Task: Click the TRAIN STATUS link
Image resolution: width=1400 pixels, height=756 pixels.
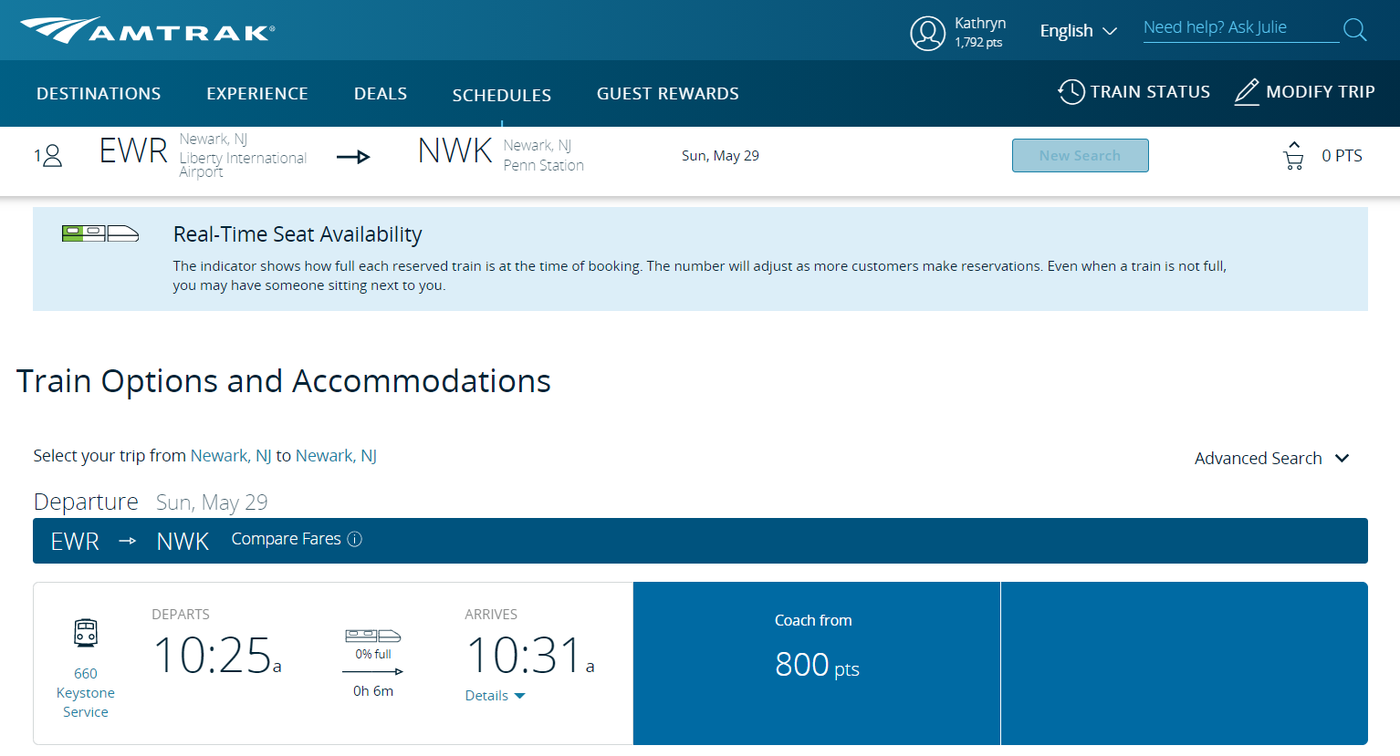Action: coord(1150,92)
